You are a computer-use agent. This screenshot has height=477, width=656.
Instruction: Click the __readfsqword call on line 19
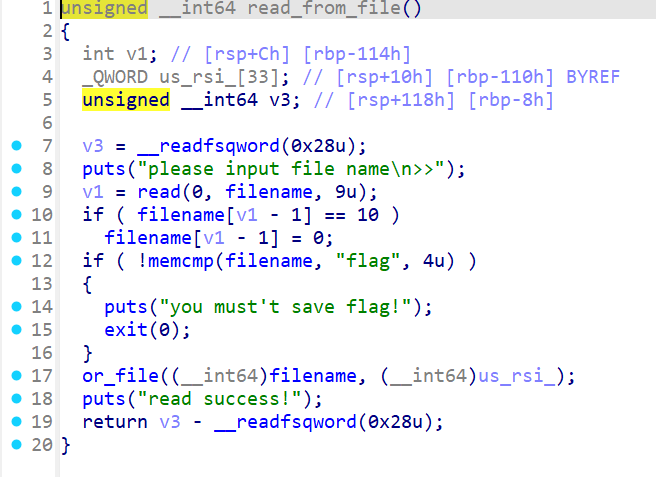pyautogui.click(x=285, y=422)
